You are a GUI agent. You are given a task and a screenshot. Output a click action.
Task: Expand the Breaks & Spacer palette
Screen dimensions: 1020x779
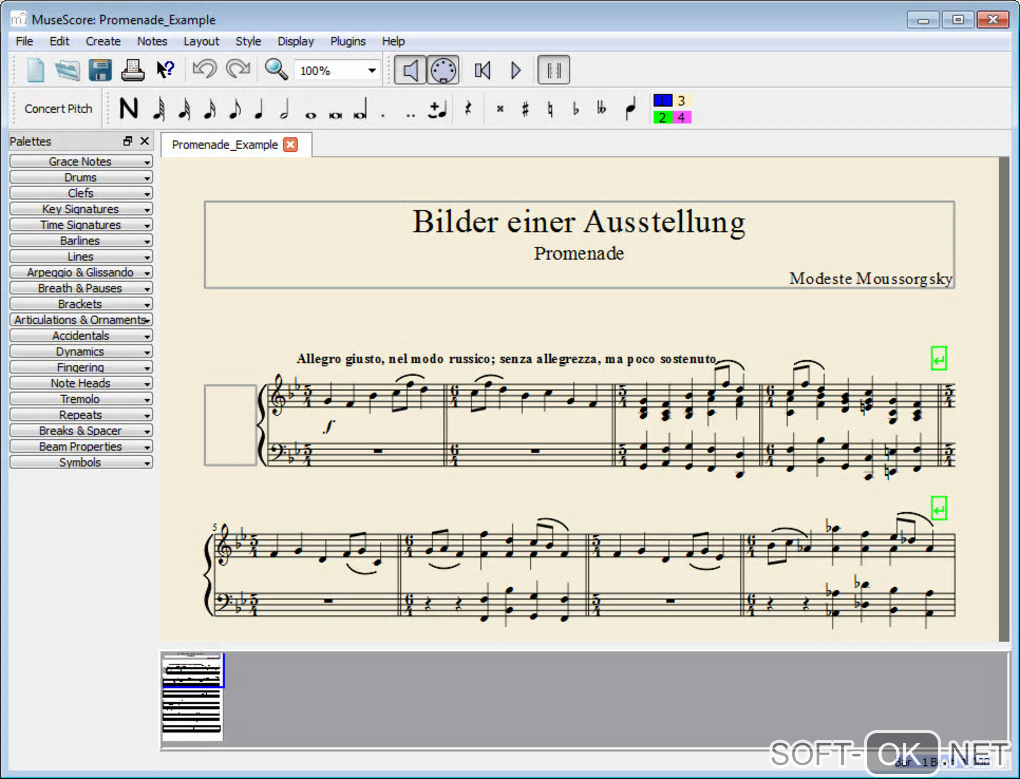point(81,430)
